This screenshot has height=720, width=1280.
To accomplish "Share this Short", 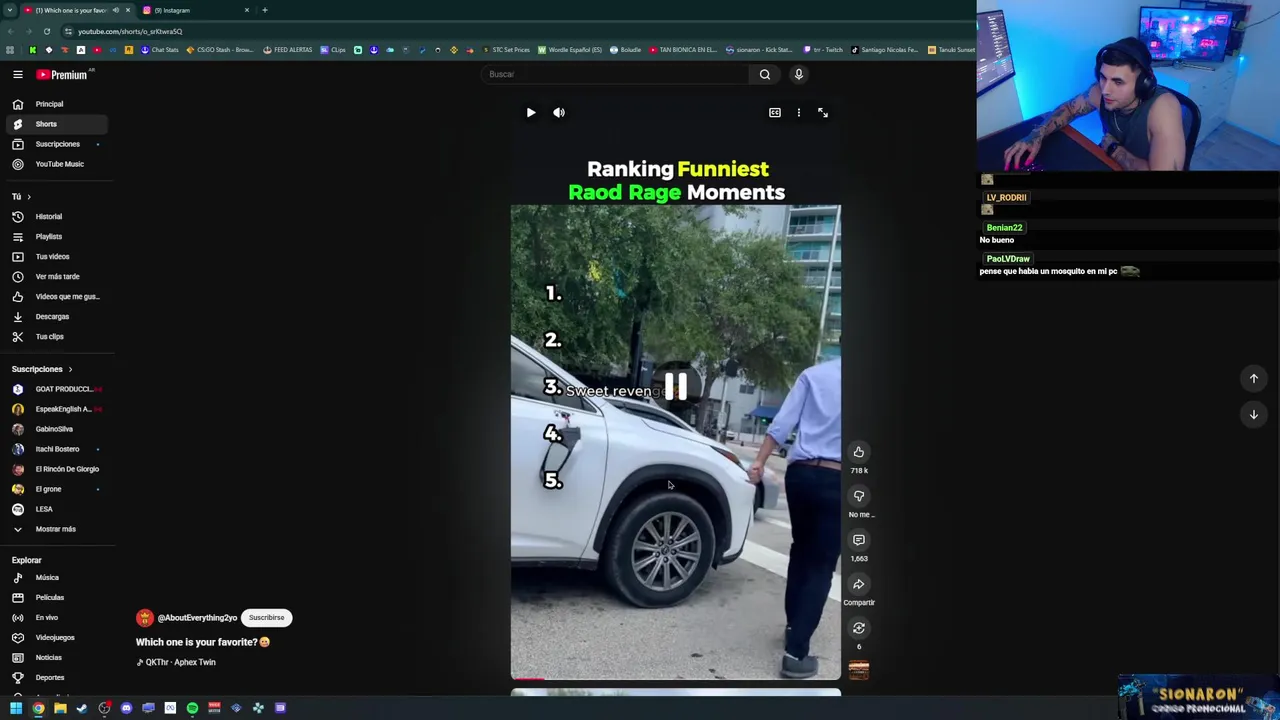I will point(858,584).
